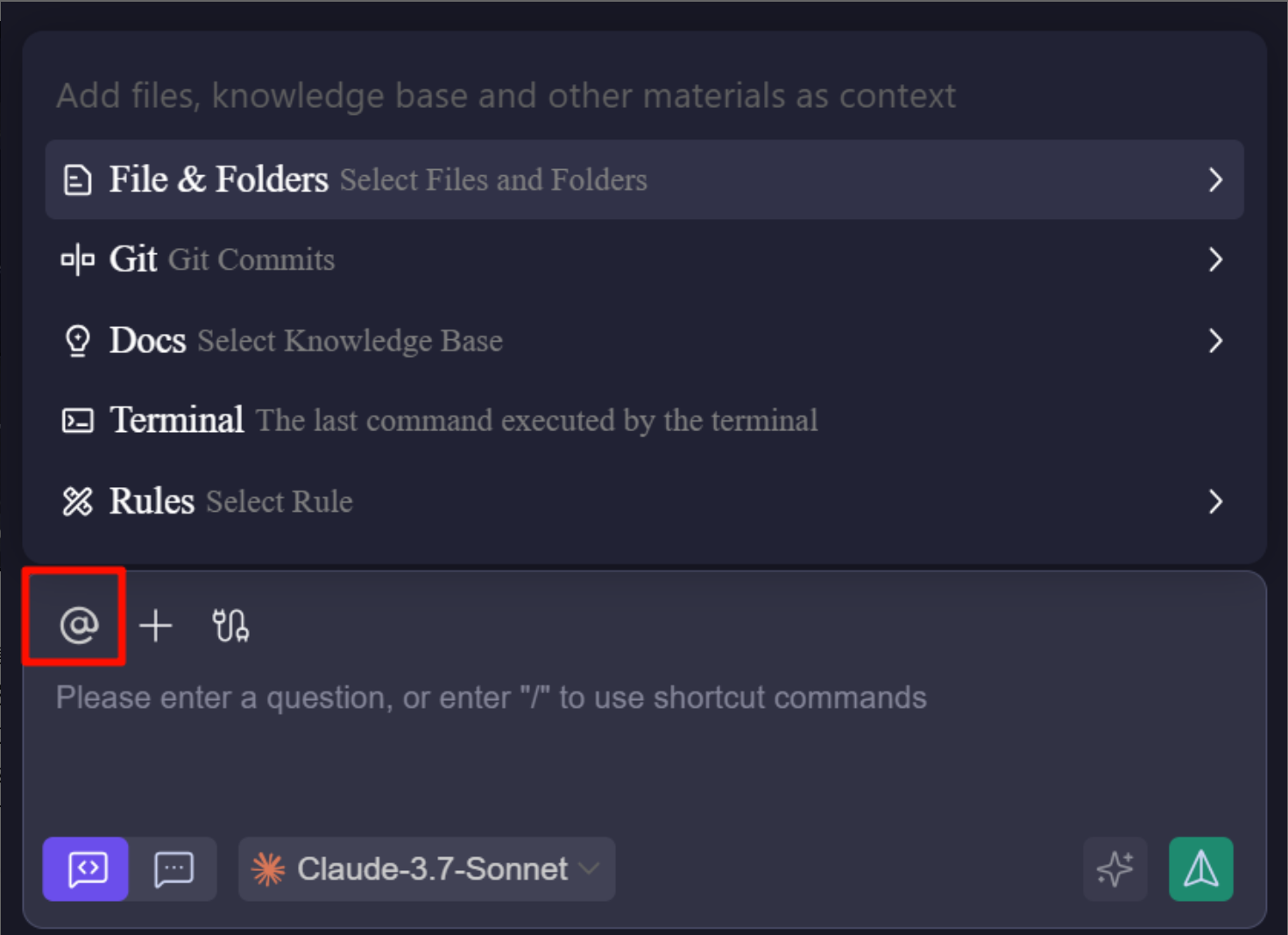Click the MCP plugins icon
Image resolution: width=1288 pixels, height=935 pixels.
(x=230, y=624)
